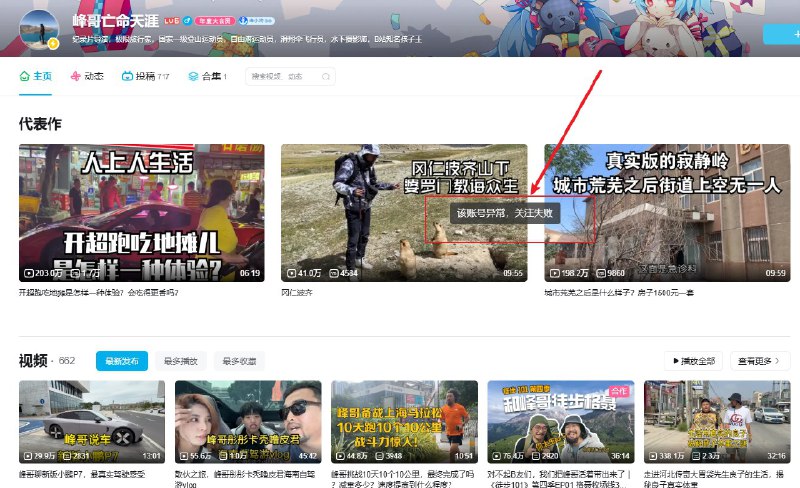Click the 06:19 duration on the 超跑 thumbnail
The image size is (800, 488).
pyautogui.click(x=250, y=273)
